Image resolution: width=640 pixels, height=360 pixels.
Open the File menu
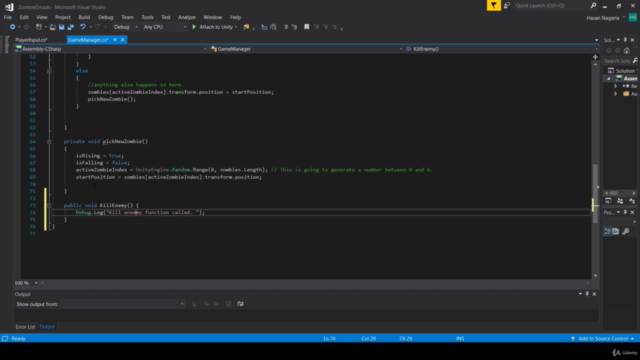8,17
